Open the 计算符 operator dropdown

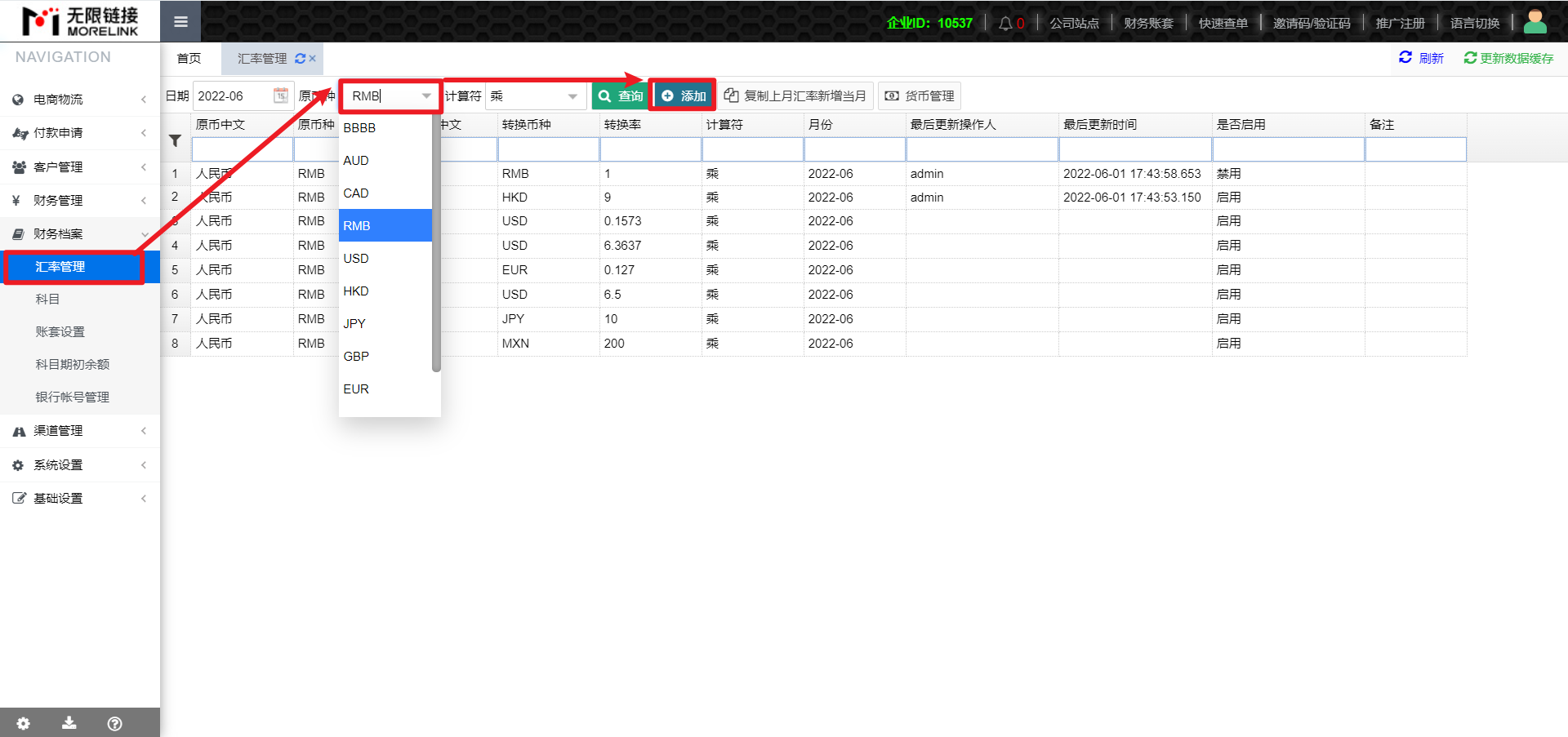click(x=572, y=96)
